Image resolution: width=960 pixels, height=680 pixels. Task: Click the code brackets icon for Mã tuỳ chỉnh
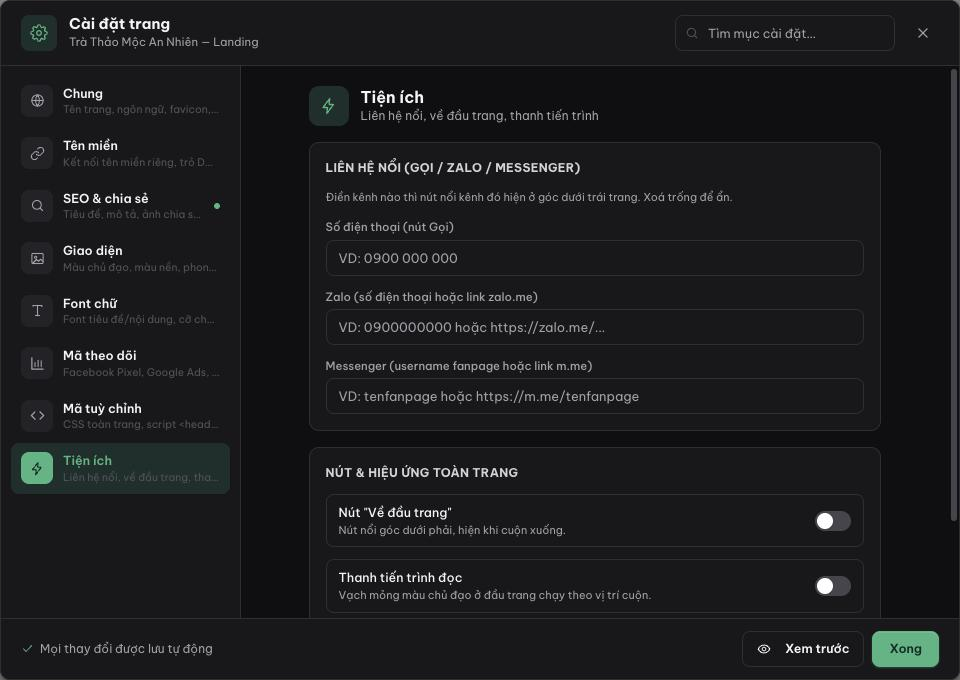37,416
